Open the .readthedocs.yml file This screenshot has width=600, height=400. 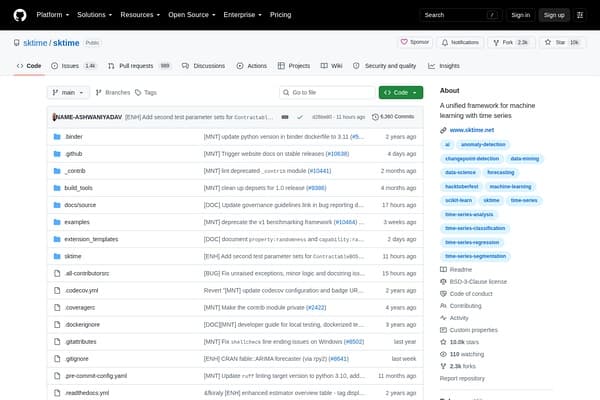pos(86,393)
